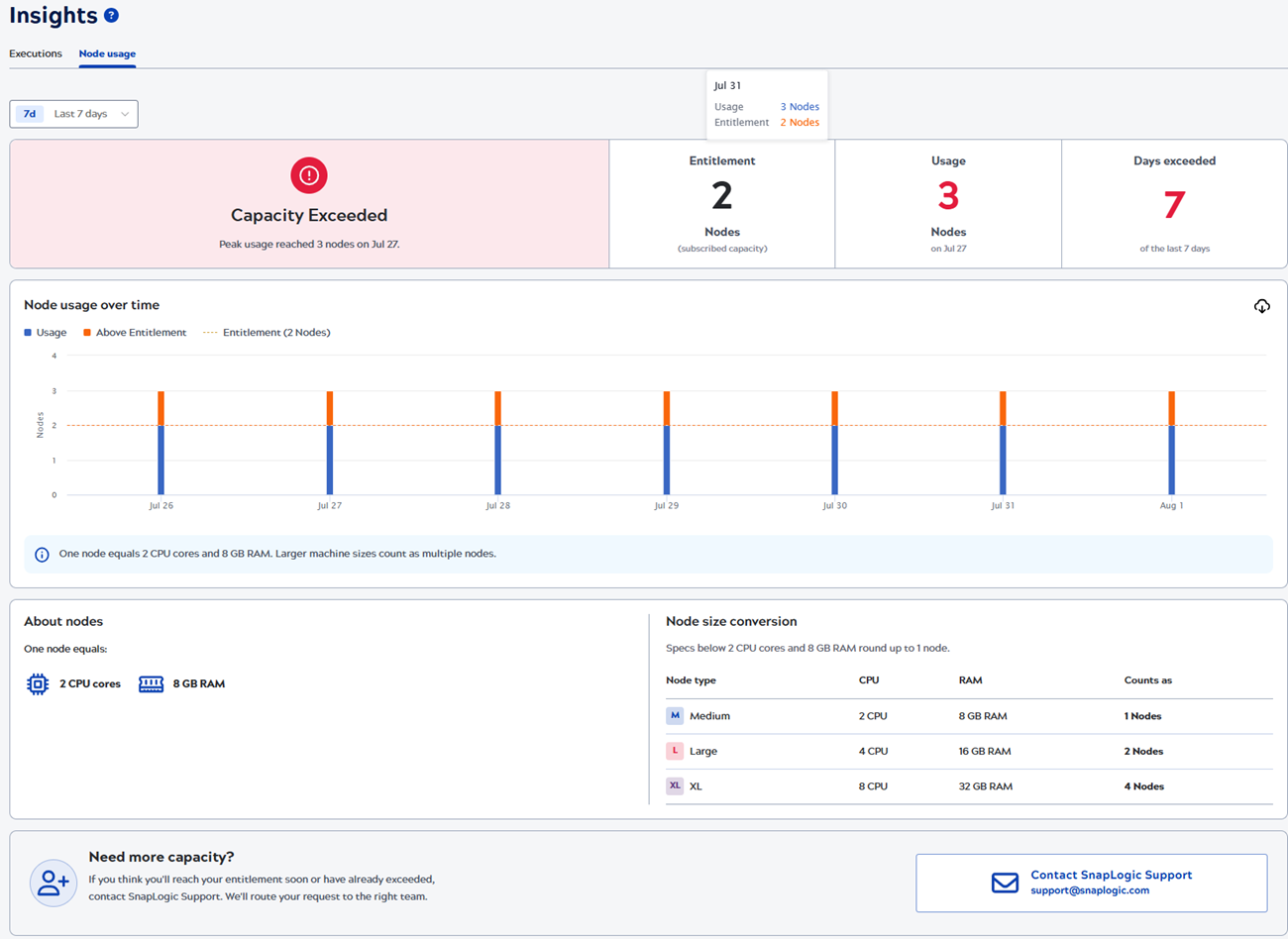Click the CPU cores chip icon
Screen dimensions: 1288x939
pyautogui.click(x=38, y=684)
